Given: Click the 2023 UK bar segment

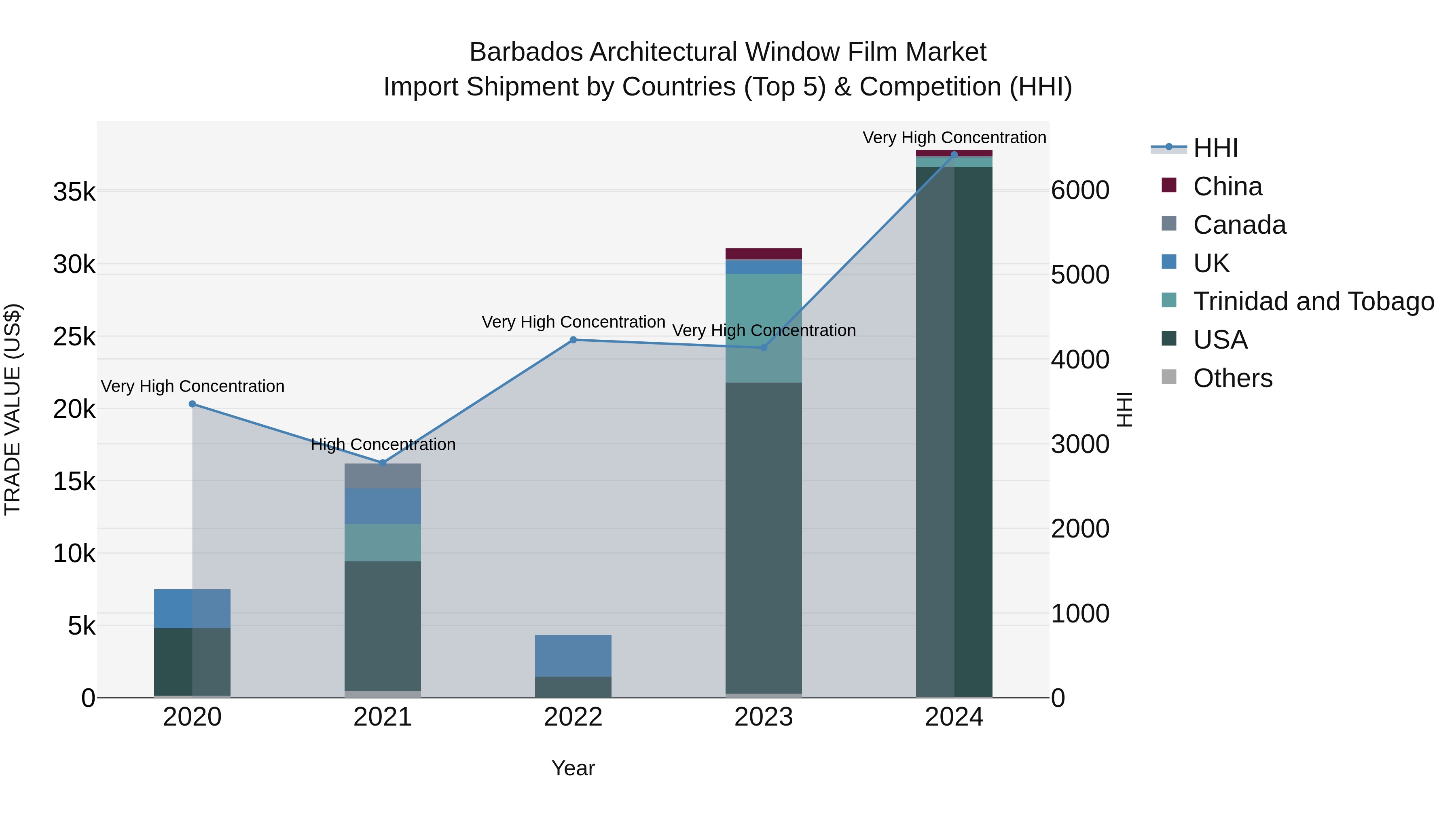Looking at the screenshot, I should (x=764, y=267).
